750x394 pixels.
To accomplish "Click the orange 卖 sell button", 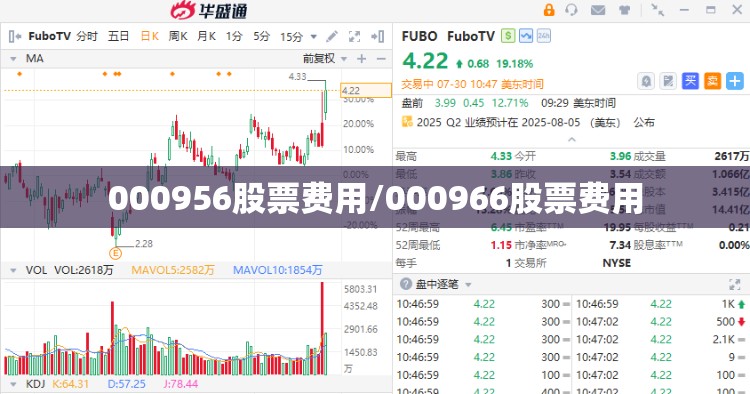I will [x=712, y=81].
